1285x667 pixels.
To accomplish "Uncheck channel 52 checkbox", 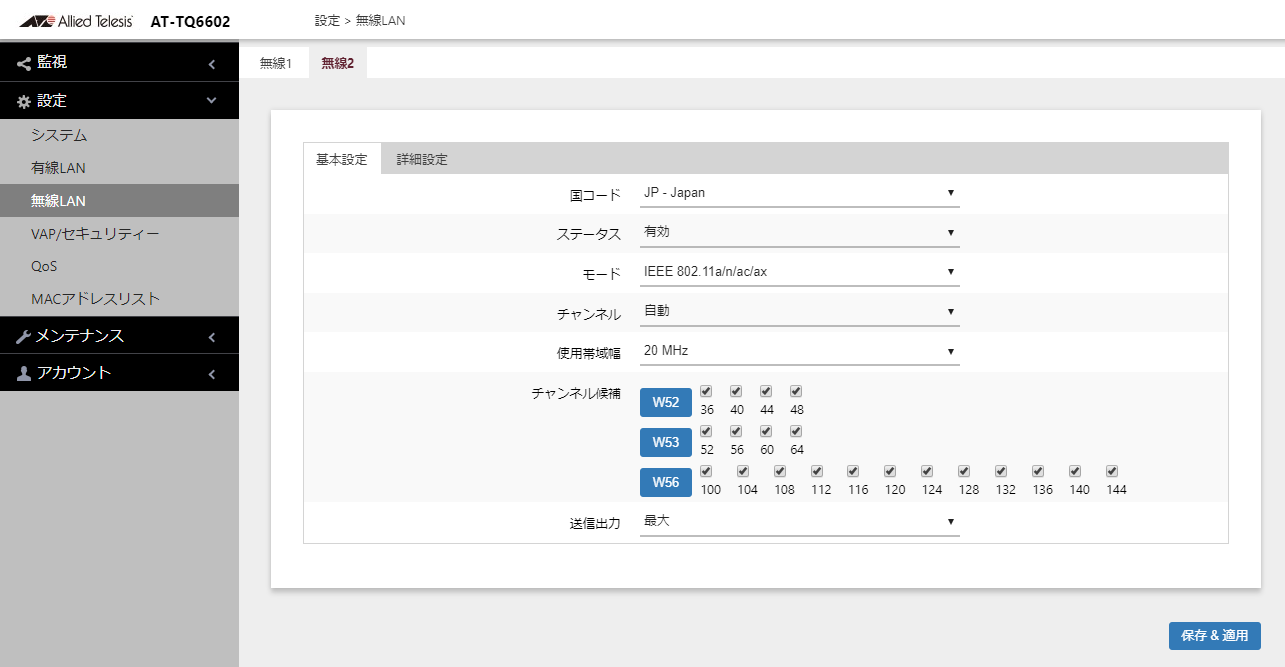I will click(x=706, y=431).
